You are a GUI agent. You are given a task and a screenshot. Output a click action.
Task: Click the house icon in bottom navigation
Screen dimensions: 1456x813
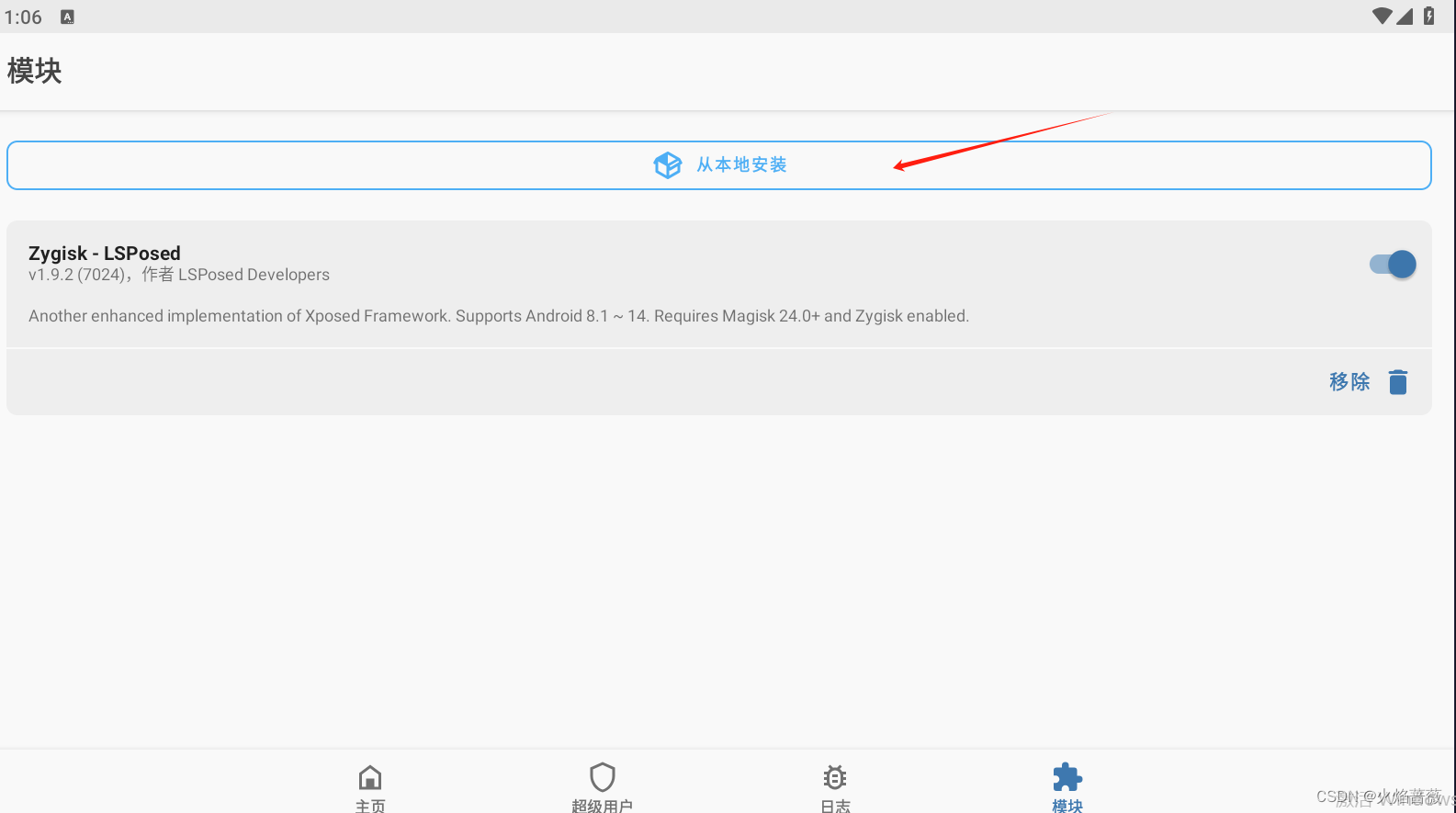370,777
